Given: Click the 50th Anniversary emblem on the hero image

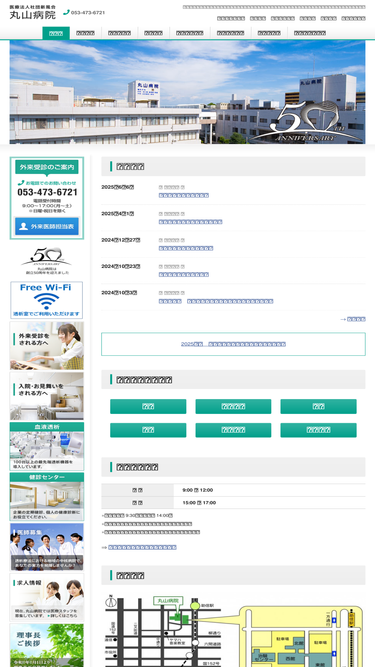Looking at the screenshot, I should pyautogui.click(x=306, y=122).
